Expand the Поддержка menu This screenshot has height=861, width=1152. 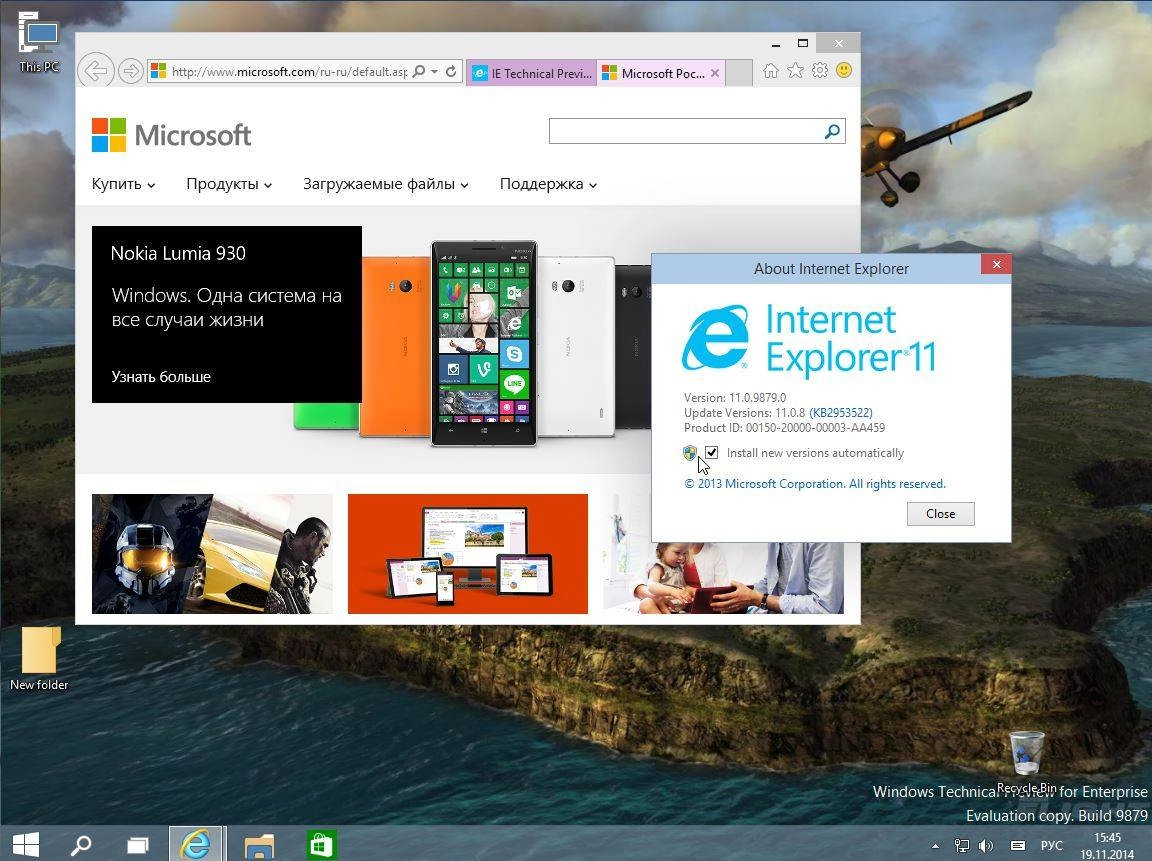pyautogui.click(x=548, y=184)
